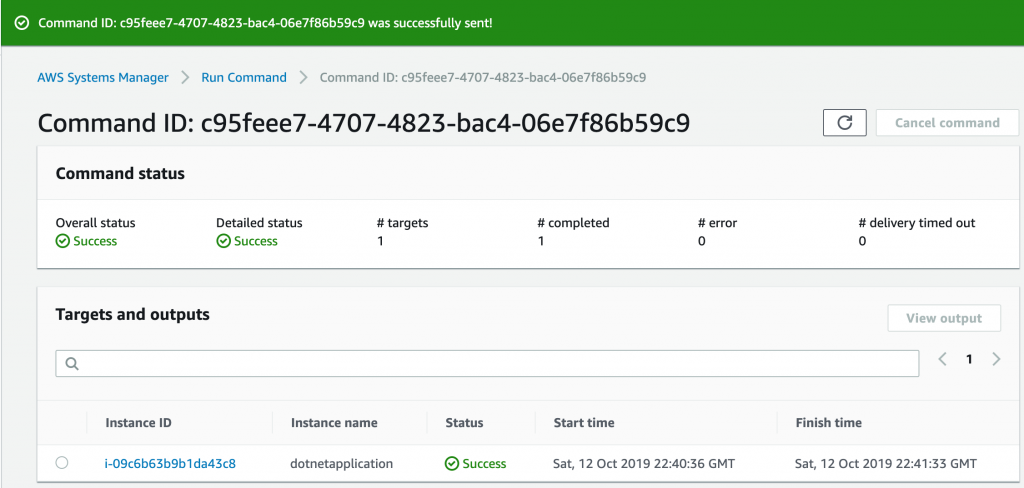1024x488 pixels.
Task: Click the check icon beside Overall status Success
Action: pyautogui.click(x=63, y=242)
